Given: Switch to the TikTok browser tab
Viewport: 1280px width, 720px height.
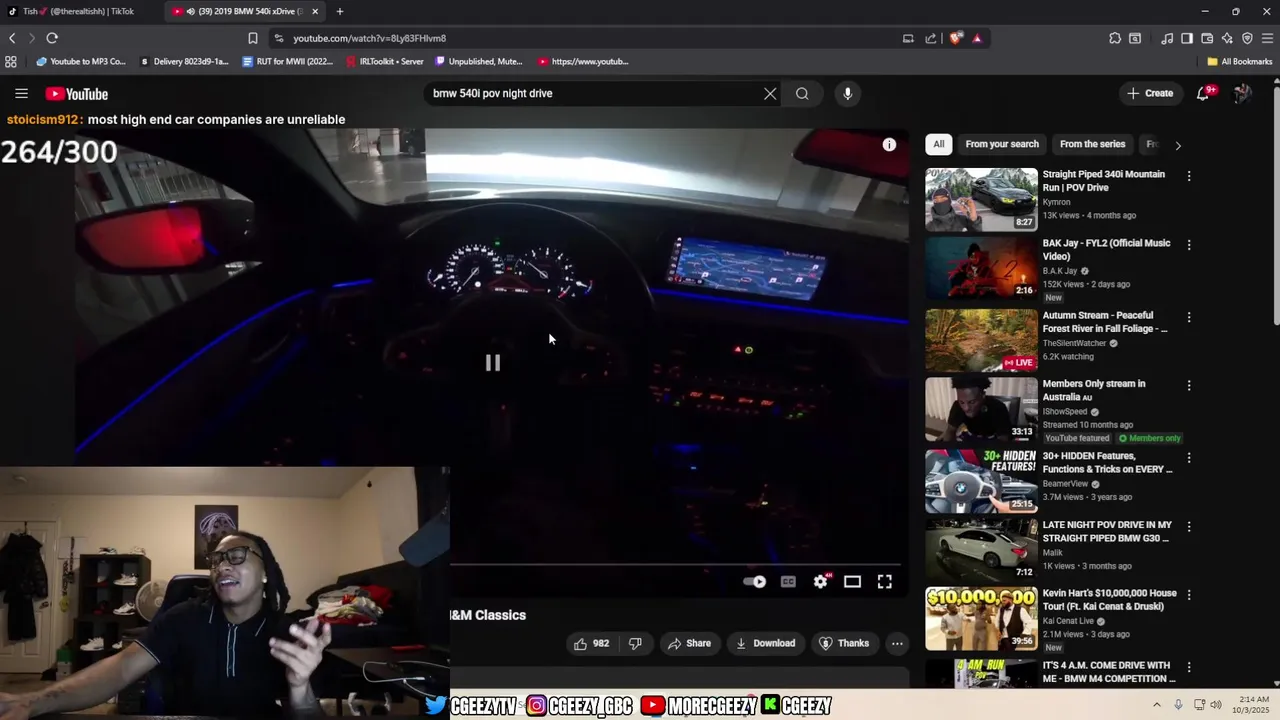Looking at the screenshot, I should [80, 11].
